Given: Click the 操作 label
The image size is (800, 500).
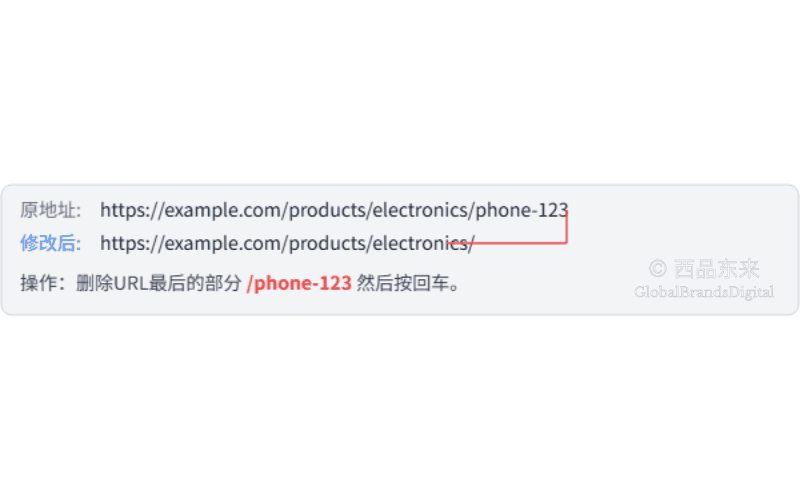Looking at the screenshot, I should (42, 283).
